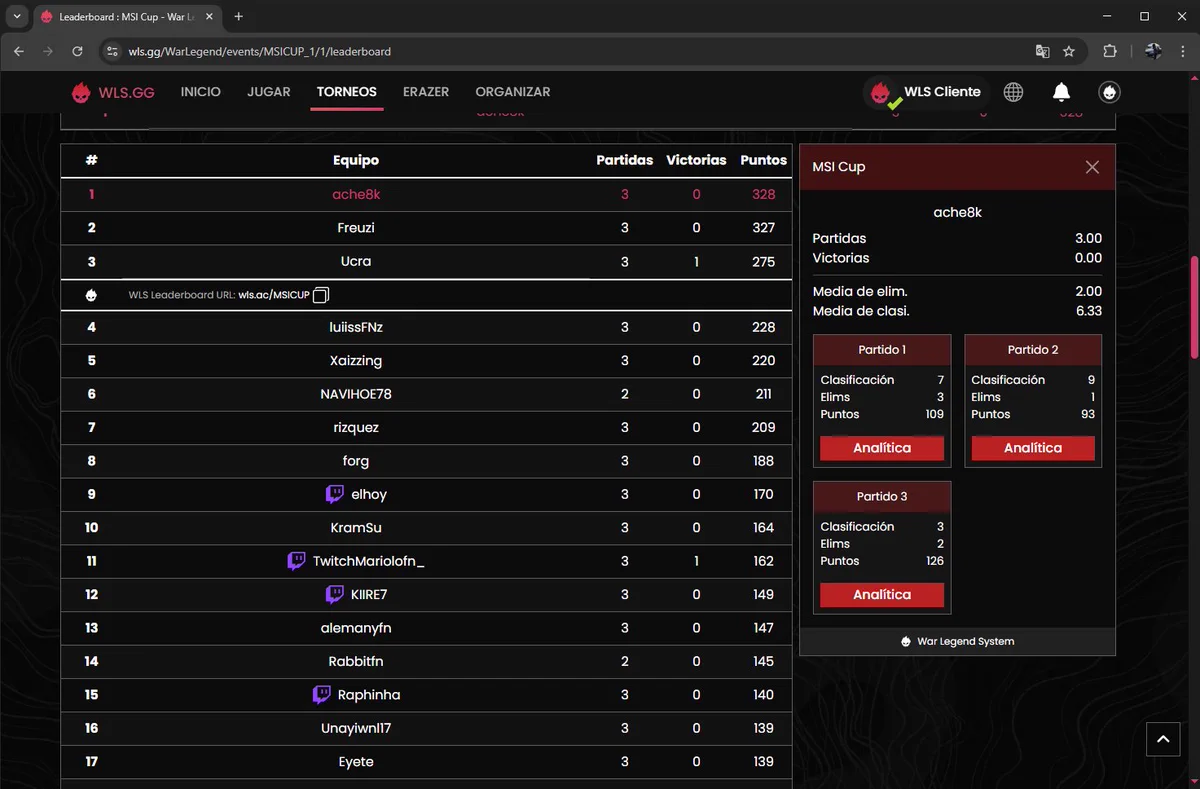Select team Unayiwnl17 row
1200x789 pixels.
(x=427, y=729)
